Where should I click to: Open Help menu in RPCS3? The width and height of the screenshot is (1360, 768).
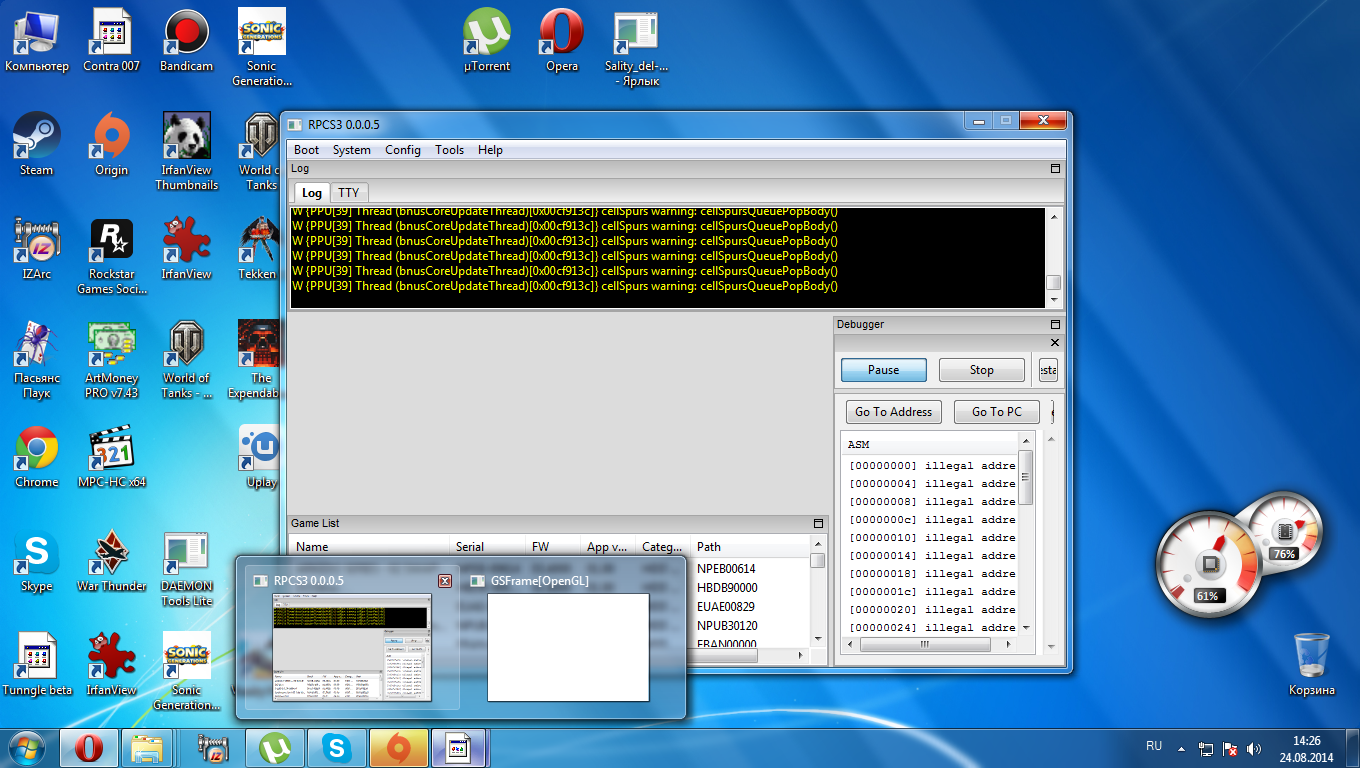[x=490, y=150]
